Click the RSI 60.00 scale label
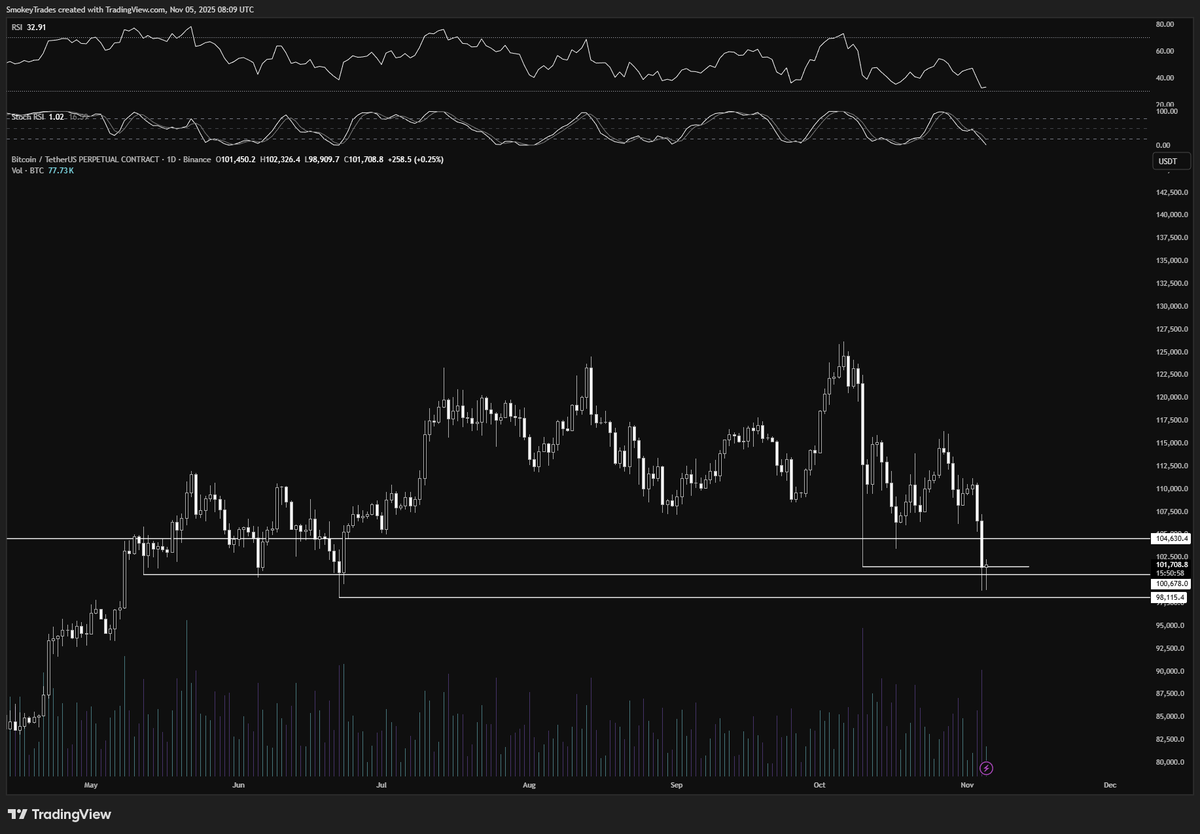1200x834 pixels. [x=1164, y=50]
